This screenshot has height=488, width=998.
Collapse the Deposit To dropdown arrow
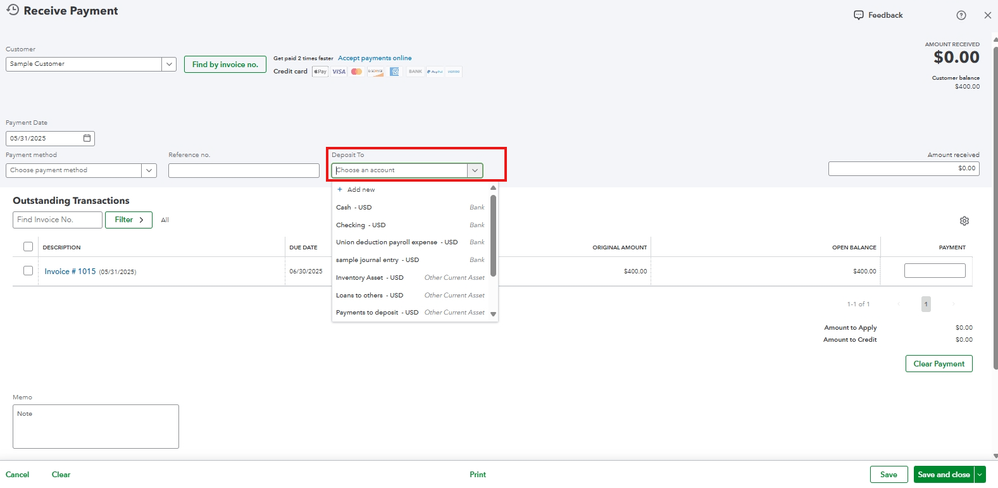[475, 171]
